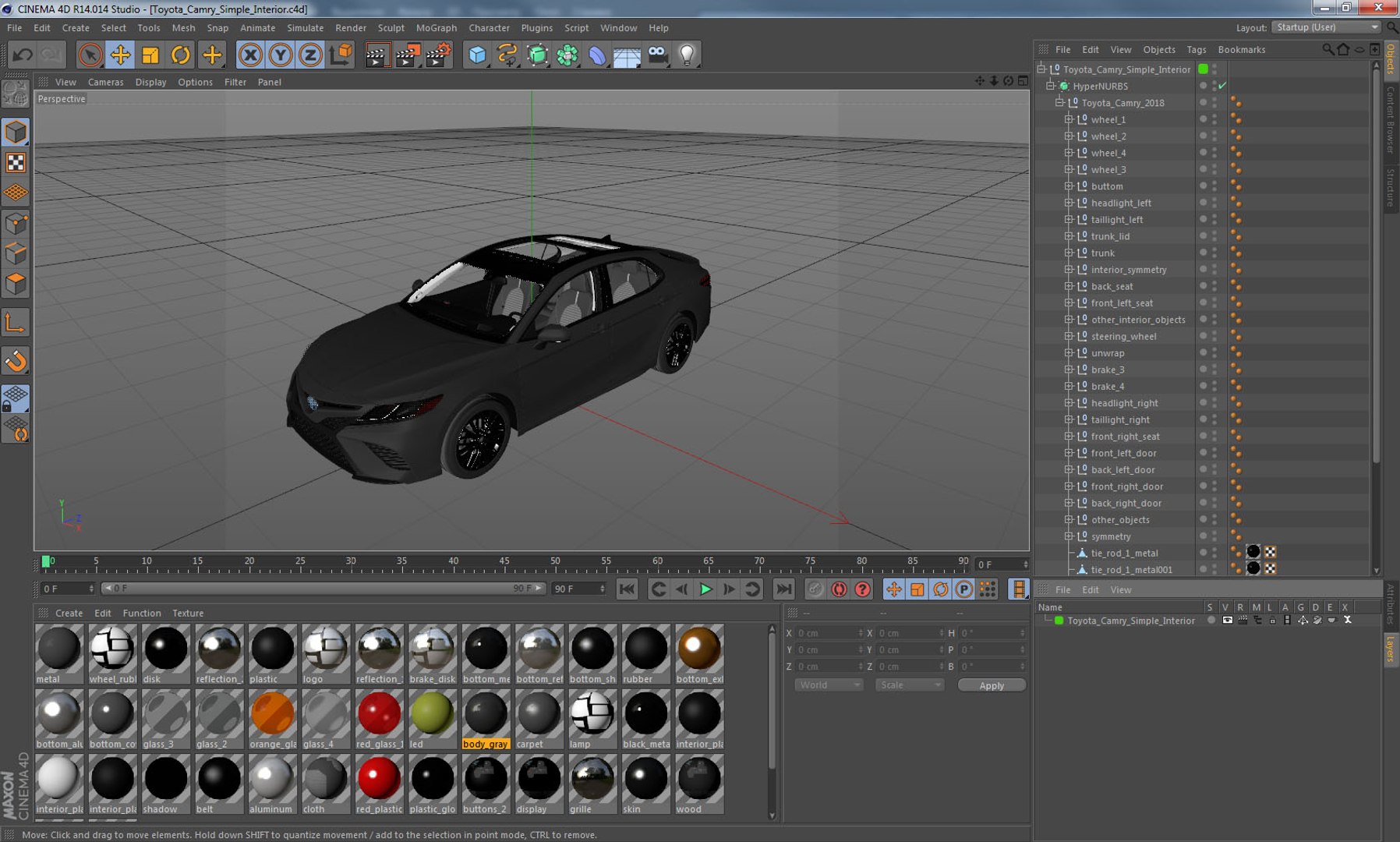The image size is (1400, 842).
Task: Click the Coordinate System icon
Action: point(341,55)
